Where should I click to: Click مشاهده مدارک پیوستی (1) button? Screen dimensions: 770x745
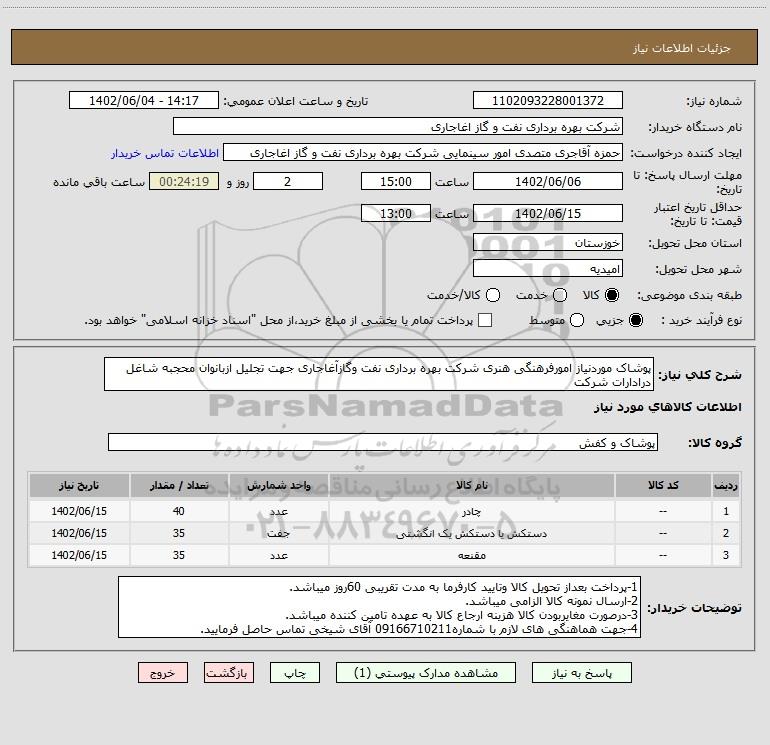[x=426, y=673]
